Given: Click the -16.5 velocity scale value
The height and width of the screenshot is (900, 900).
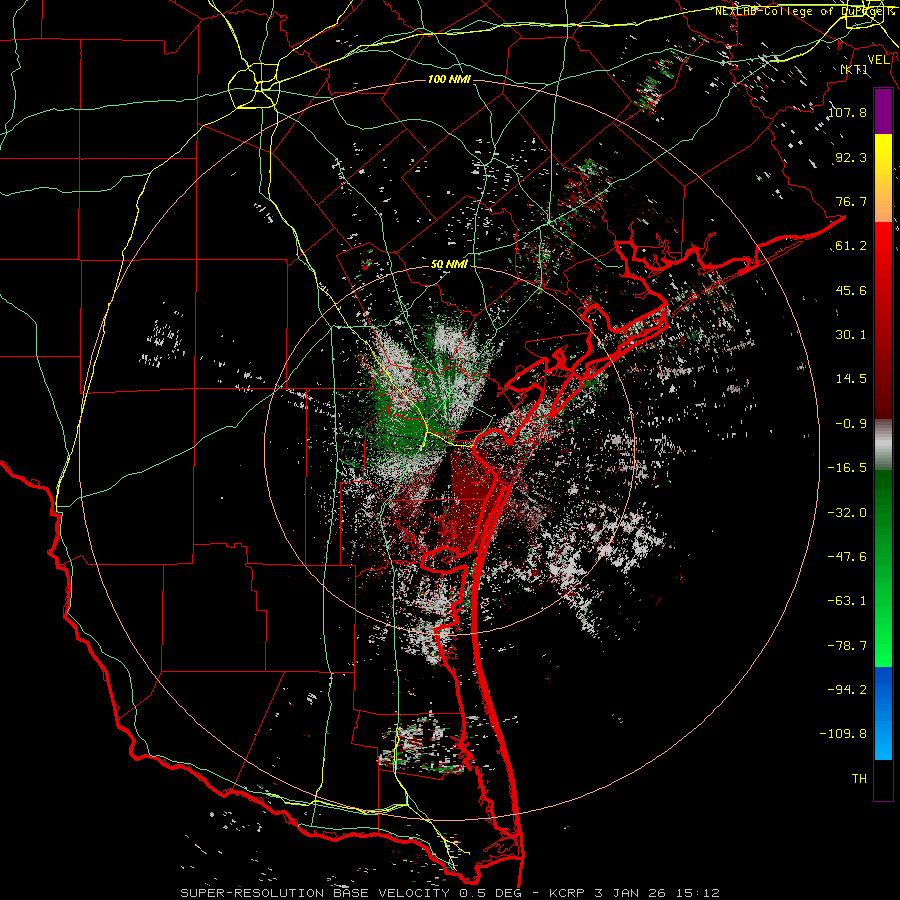Looking at the screenshot, I should [848, 468].
